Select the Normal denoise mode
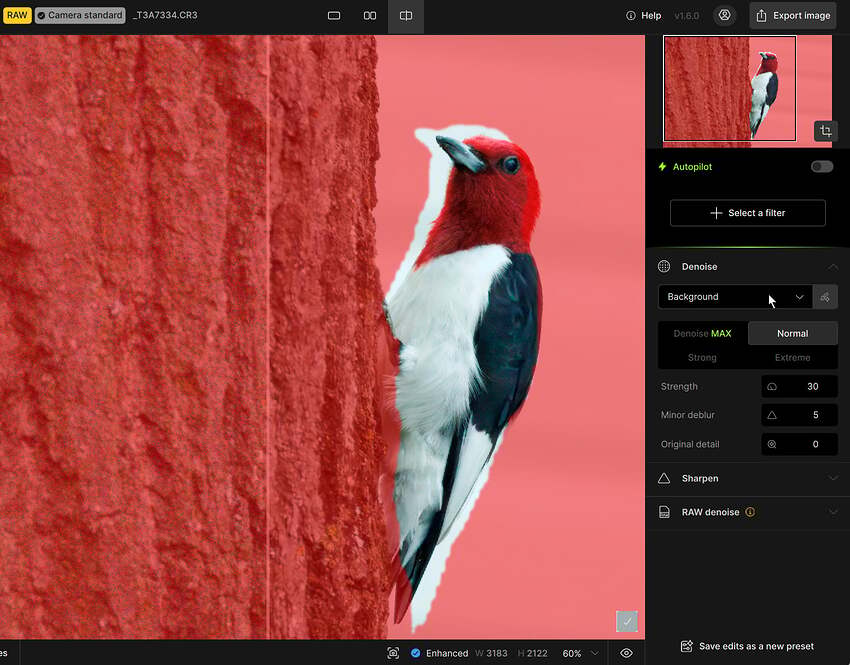Image resolution: width=850 pixels, height=665 pixels. pos(793,333)
